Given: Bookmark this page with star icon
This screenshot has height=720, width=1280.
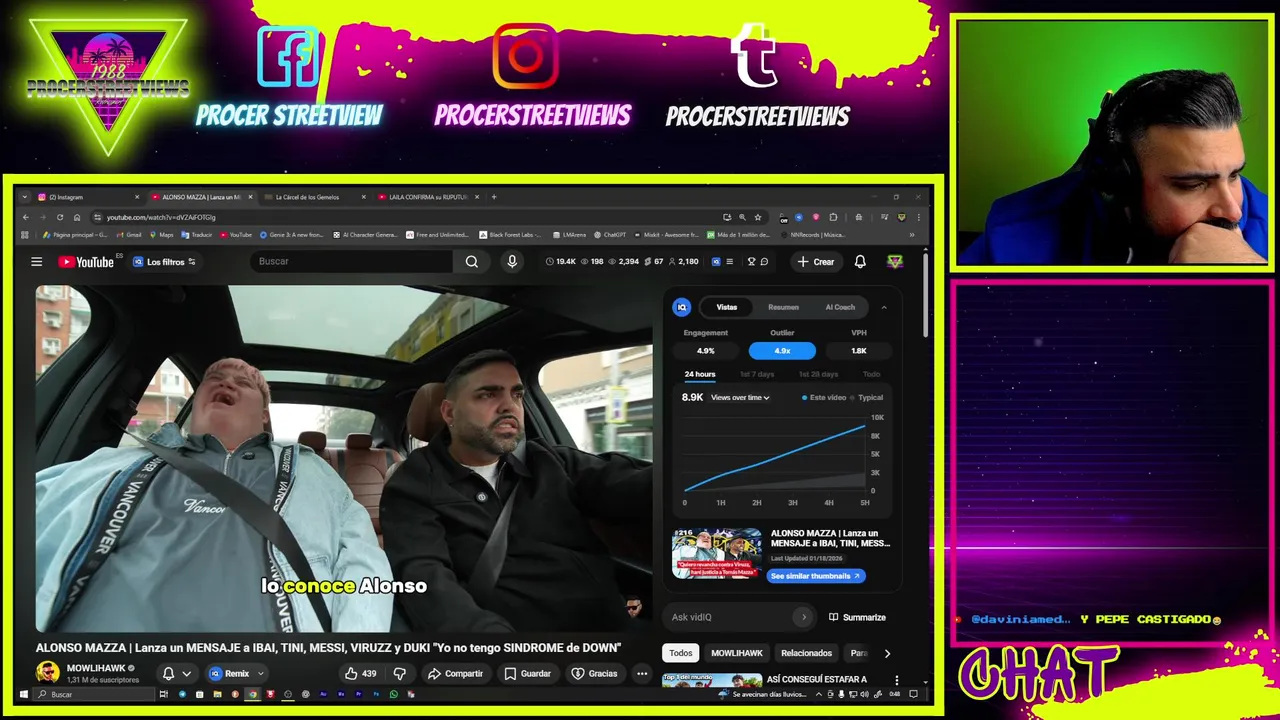Looking at the screenshot, I should pos(758,217).
